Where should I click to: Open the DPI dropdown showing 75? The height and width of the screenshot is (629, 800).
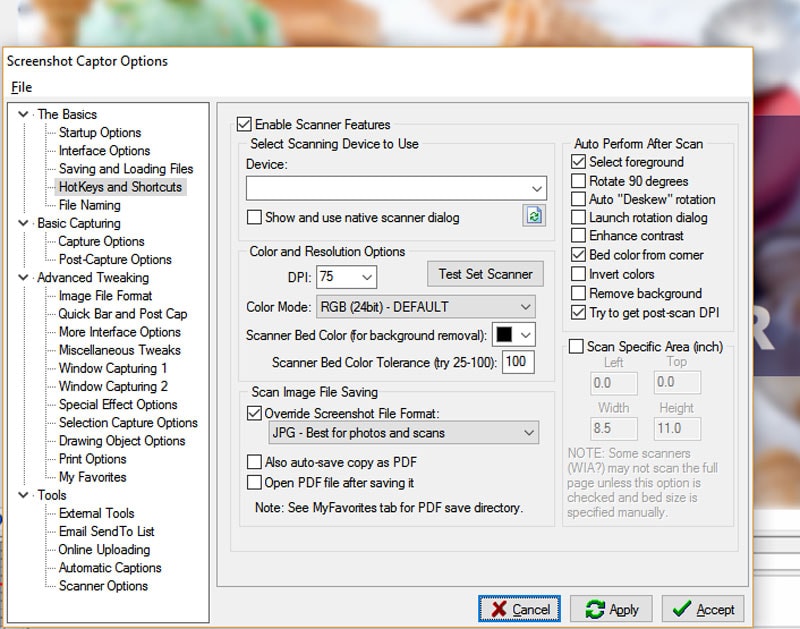point(346,277)
